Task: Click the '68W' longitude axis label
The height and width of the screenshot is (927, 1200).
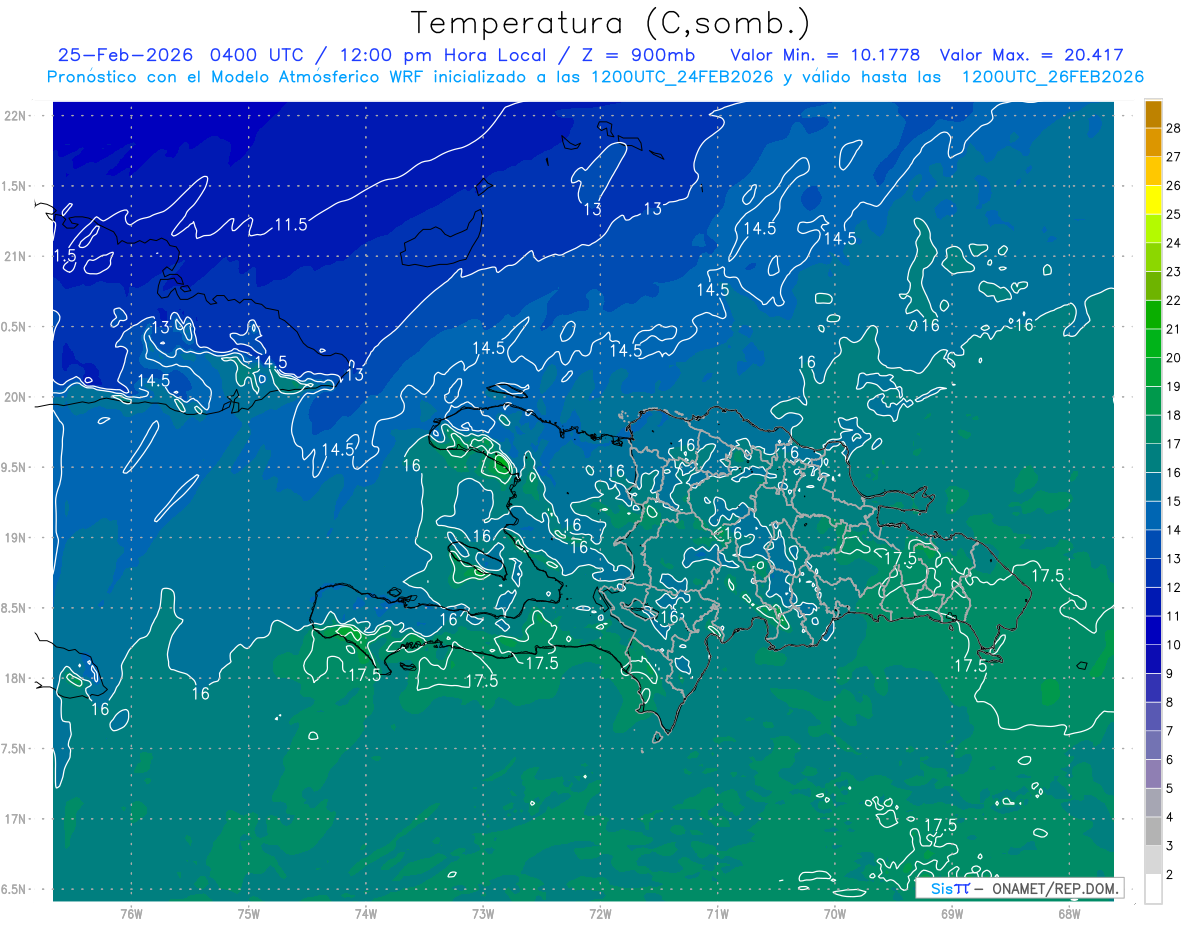Action: (x=1069, y=913)
